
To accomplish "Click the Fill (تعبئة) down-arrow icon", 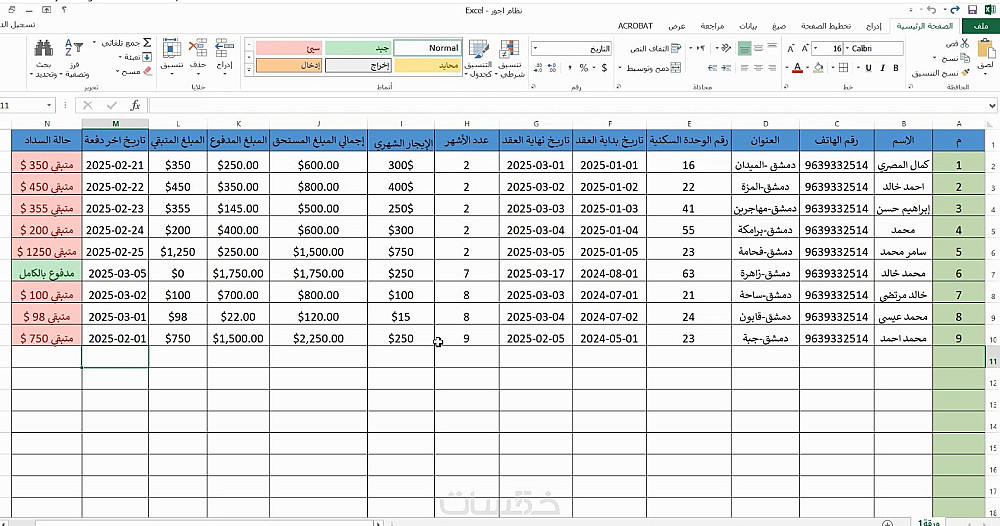I will 147,57.
